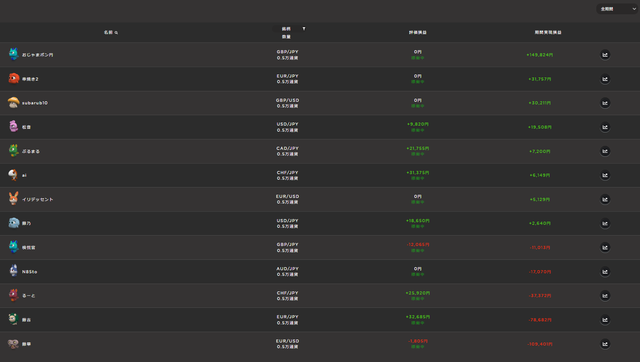
Task: Open chart for the +19,508円 row
Action: coord(605,127)
